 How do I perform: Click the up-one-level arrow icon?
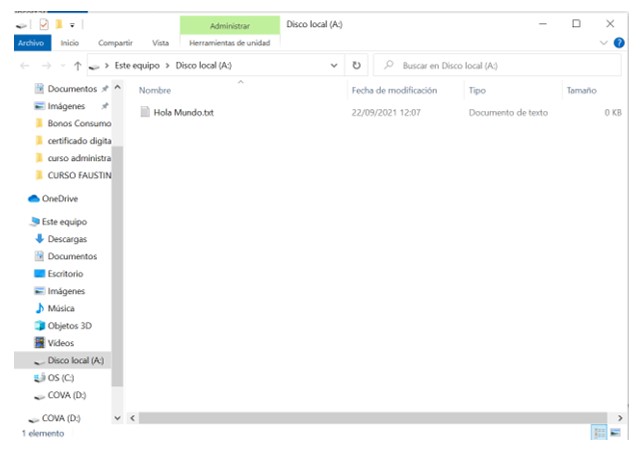point(78,65)
